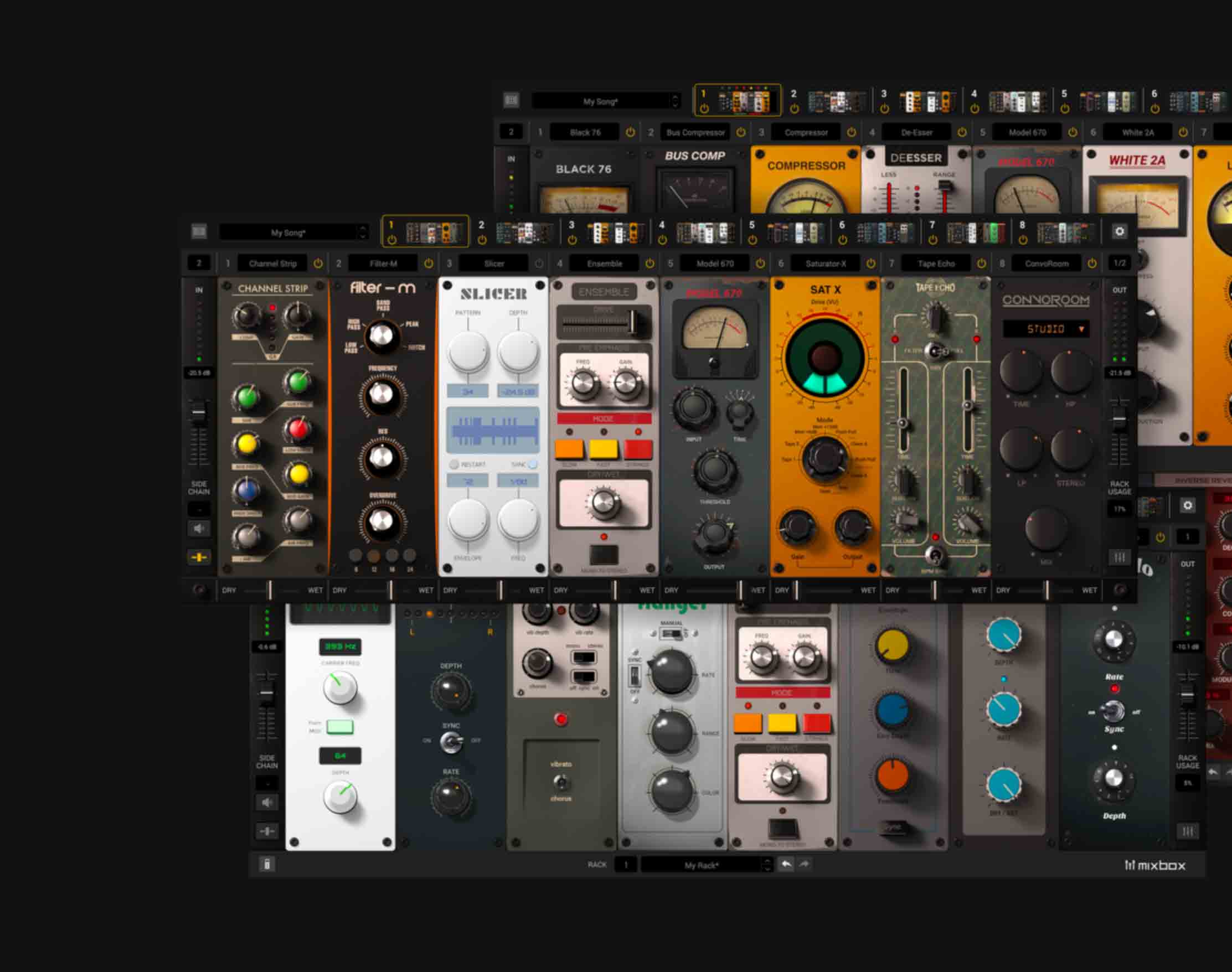
Task: Click the 393 Hz carrier frequency display
Action: point(340,647)
